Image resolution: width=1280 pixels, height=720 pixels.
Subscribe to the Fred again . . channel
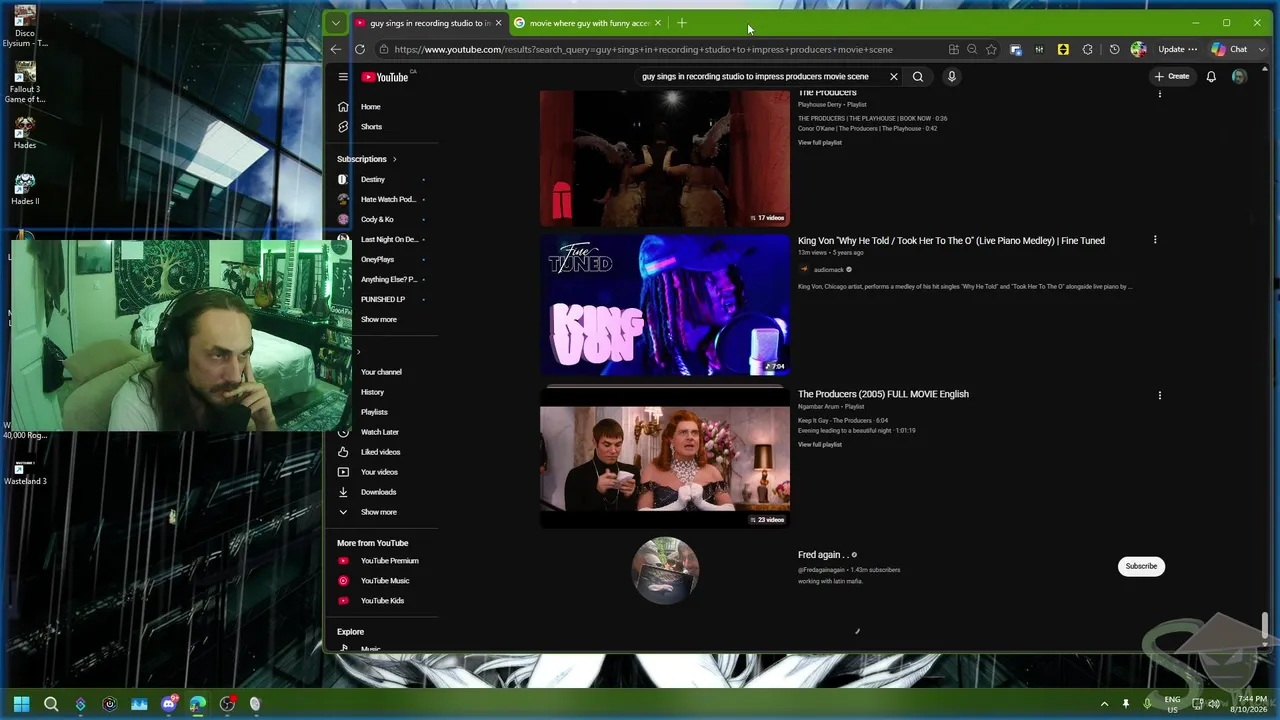1141,566
